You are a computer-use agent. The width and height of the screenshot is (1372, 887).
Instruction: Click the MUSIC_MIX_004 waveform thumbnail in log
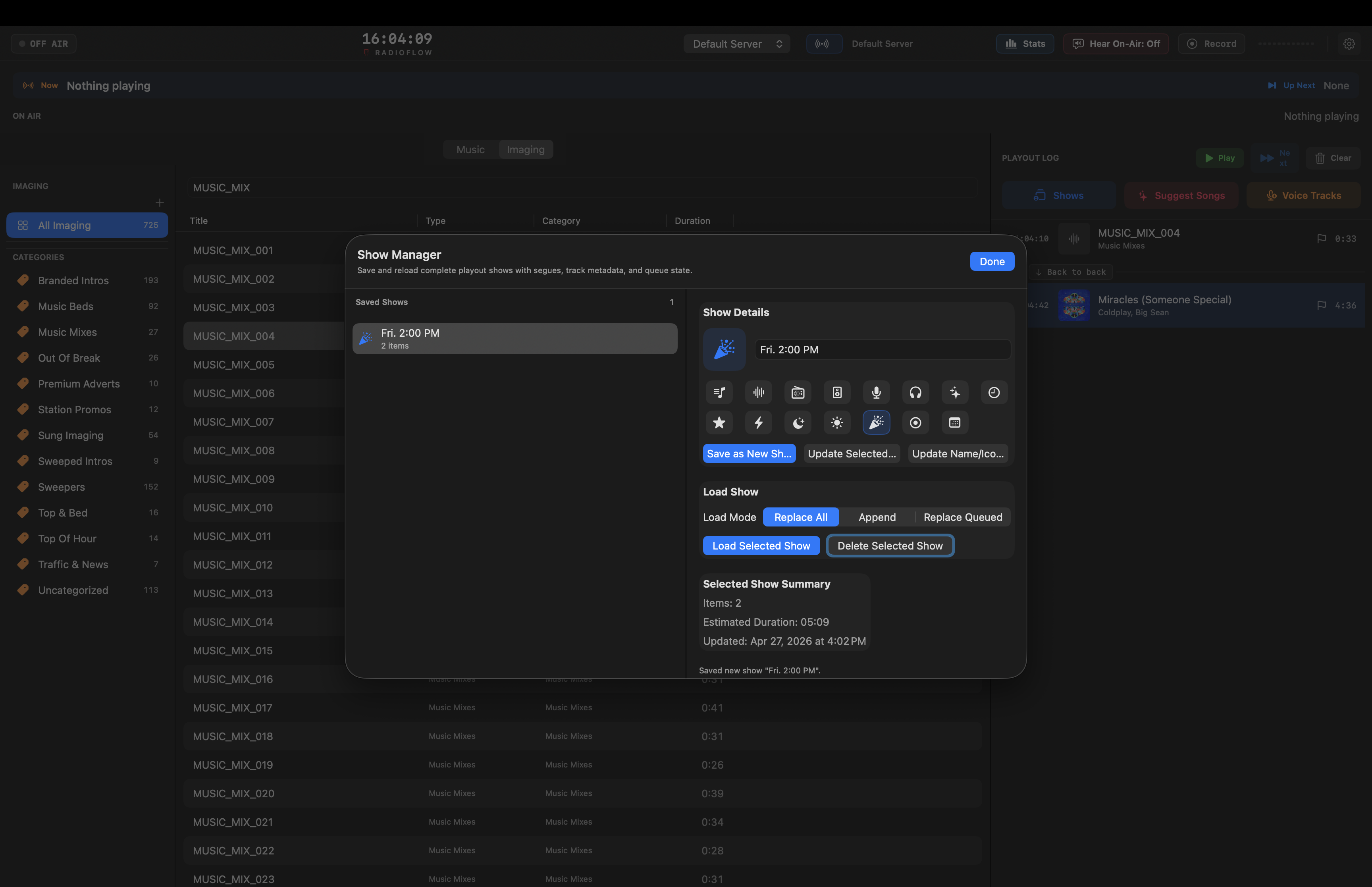[x=1074, y=239]
